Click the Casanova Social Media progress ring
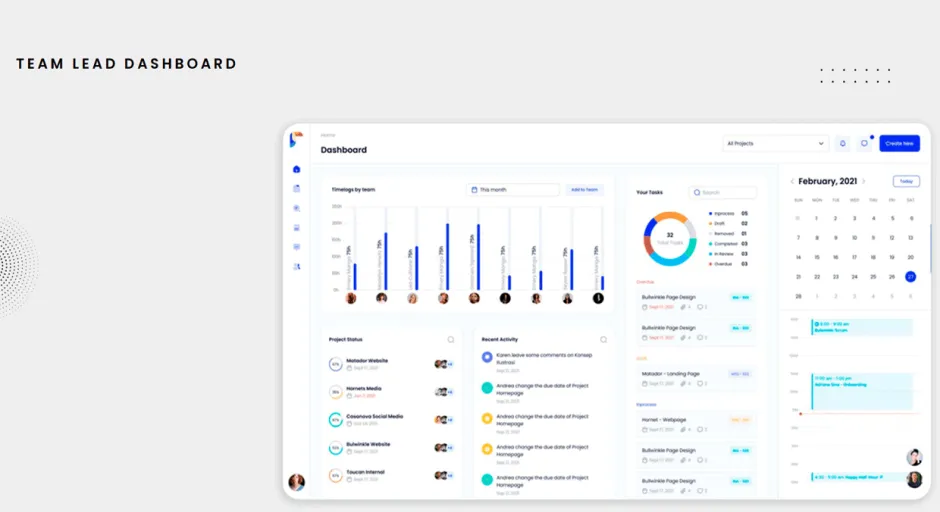Screen dimensions: 940x512 pyautogui.click(x=335, y=420)
